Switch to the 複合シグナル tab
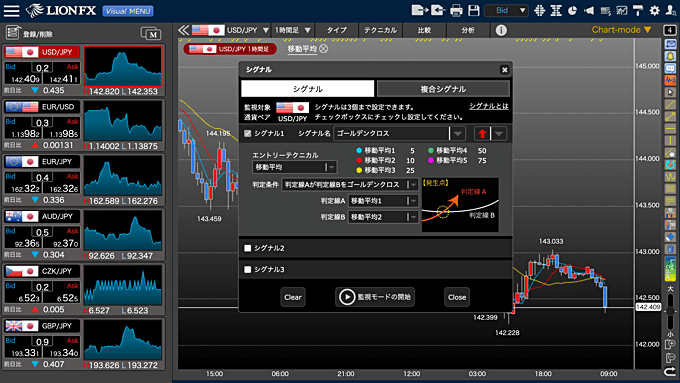 point(443,89)
